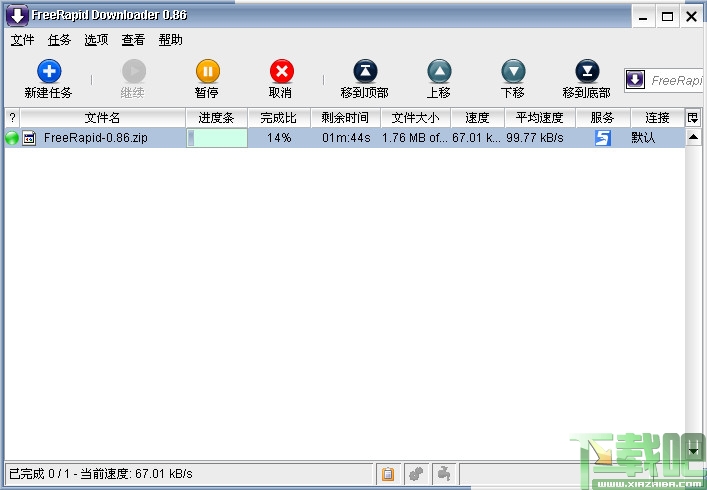Click the clipboard monitoring icon in the status bar
This screenshot has width=707, height=490.
click(388, 474)
